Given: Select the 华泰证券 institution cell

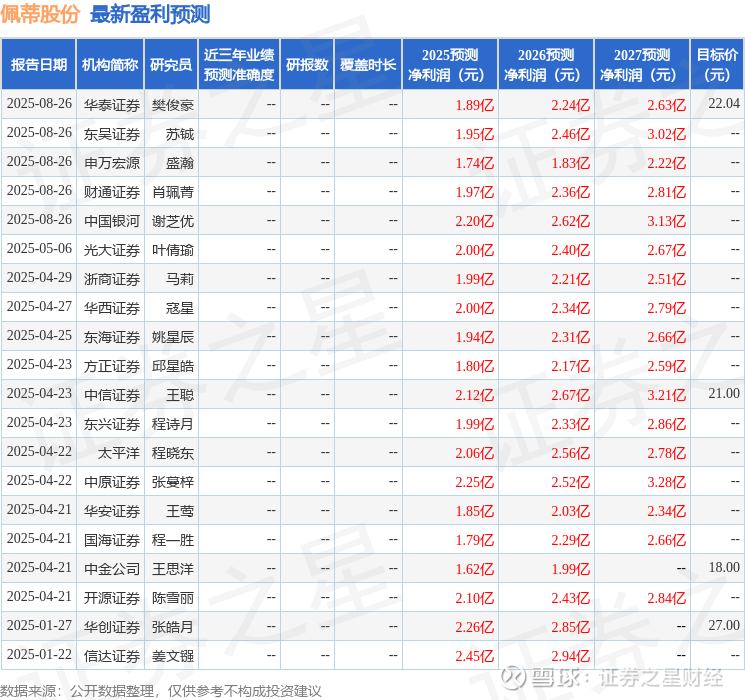Looking at the screenshot, I should tap(112, 105).
